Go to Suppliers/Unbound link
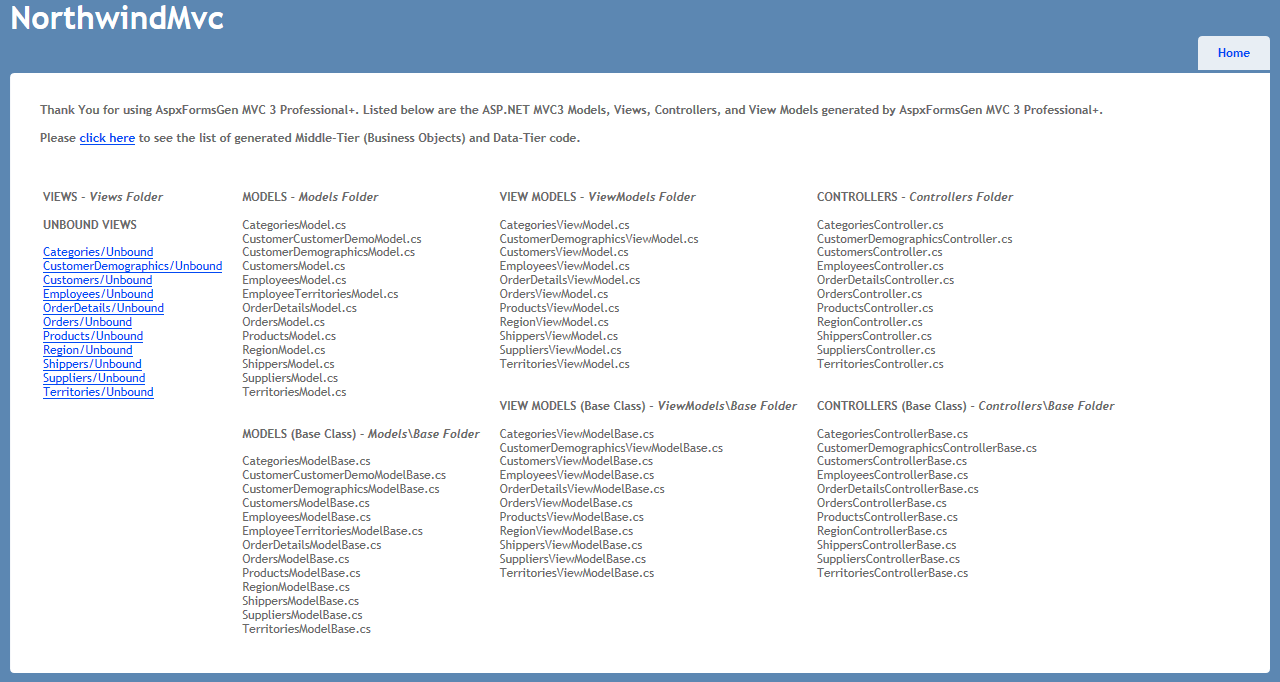Image resolution: width=1280 pixels, height=682 pixels. click(x=94, y=378)
